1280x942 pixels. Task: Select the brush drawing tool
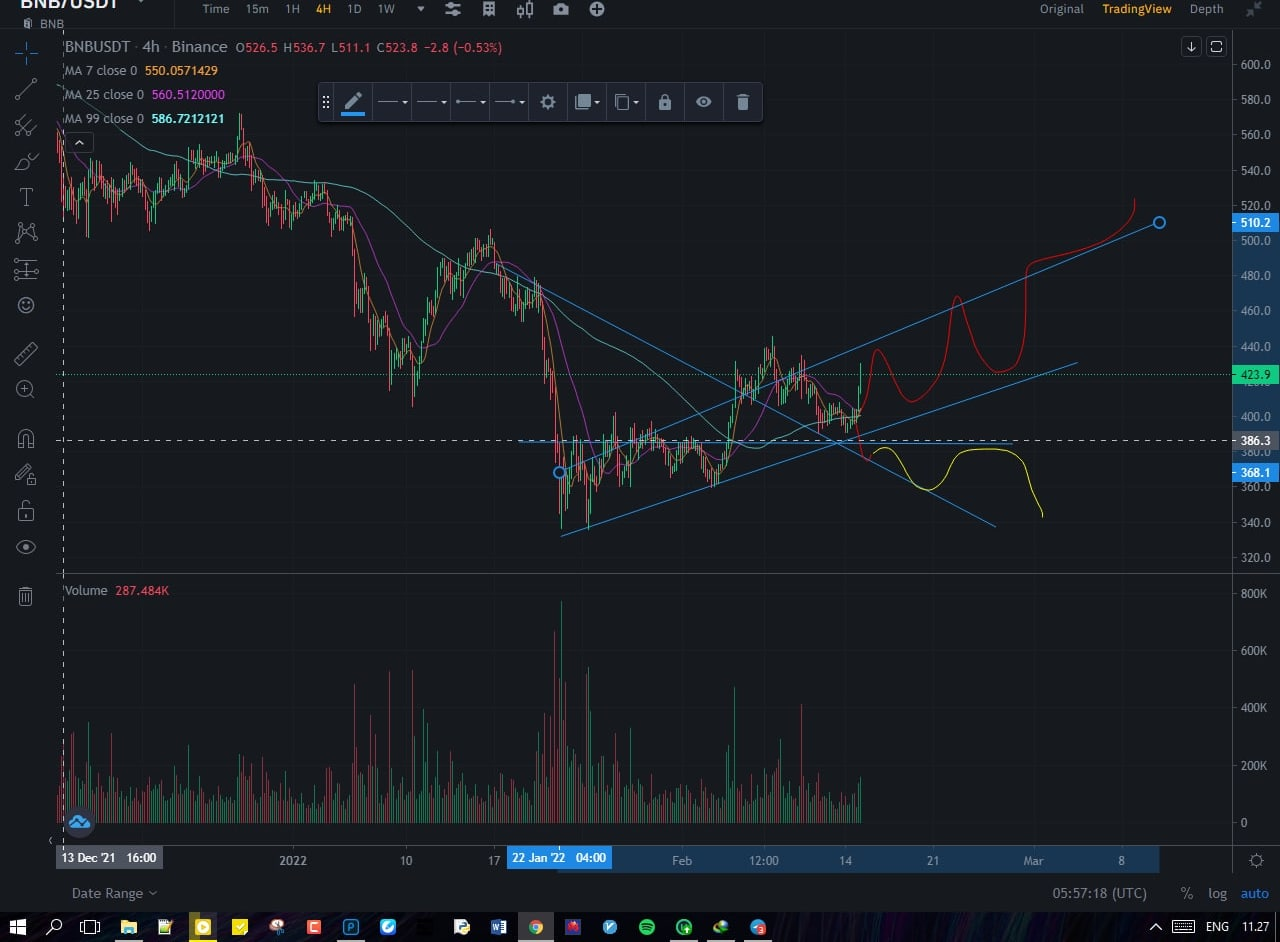pos(26,161)
